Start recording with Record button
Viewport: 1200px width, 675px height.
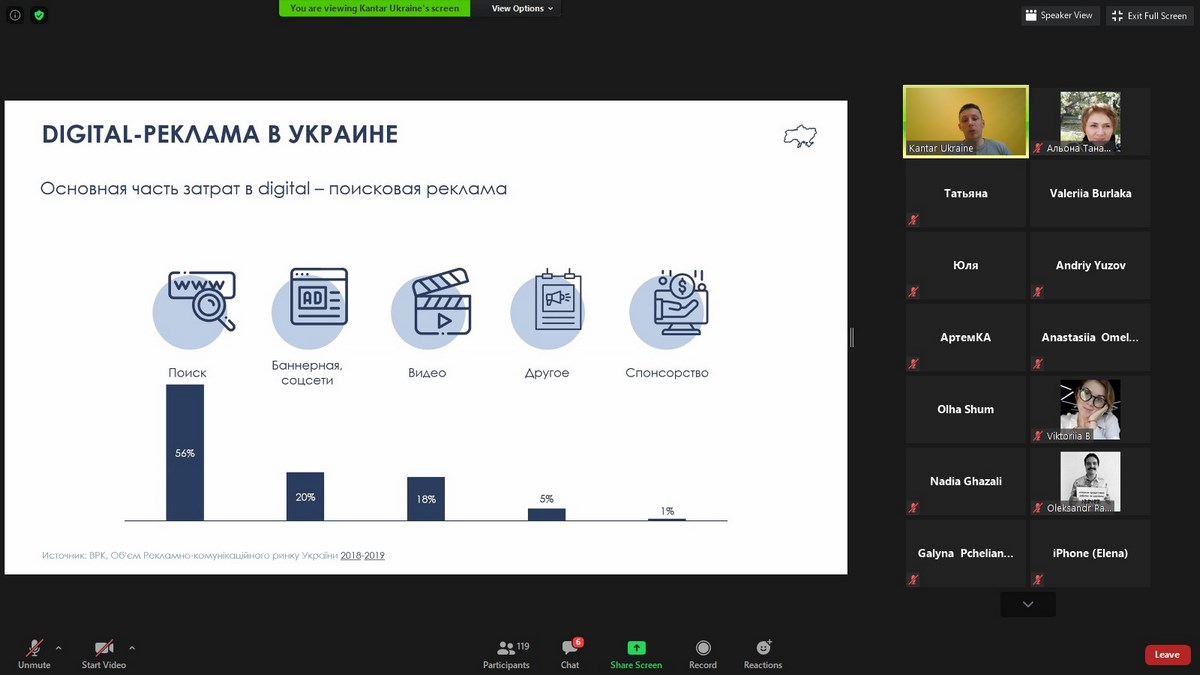703,653
